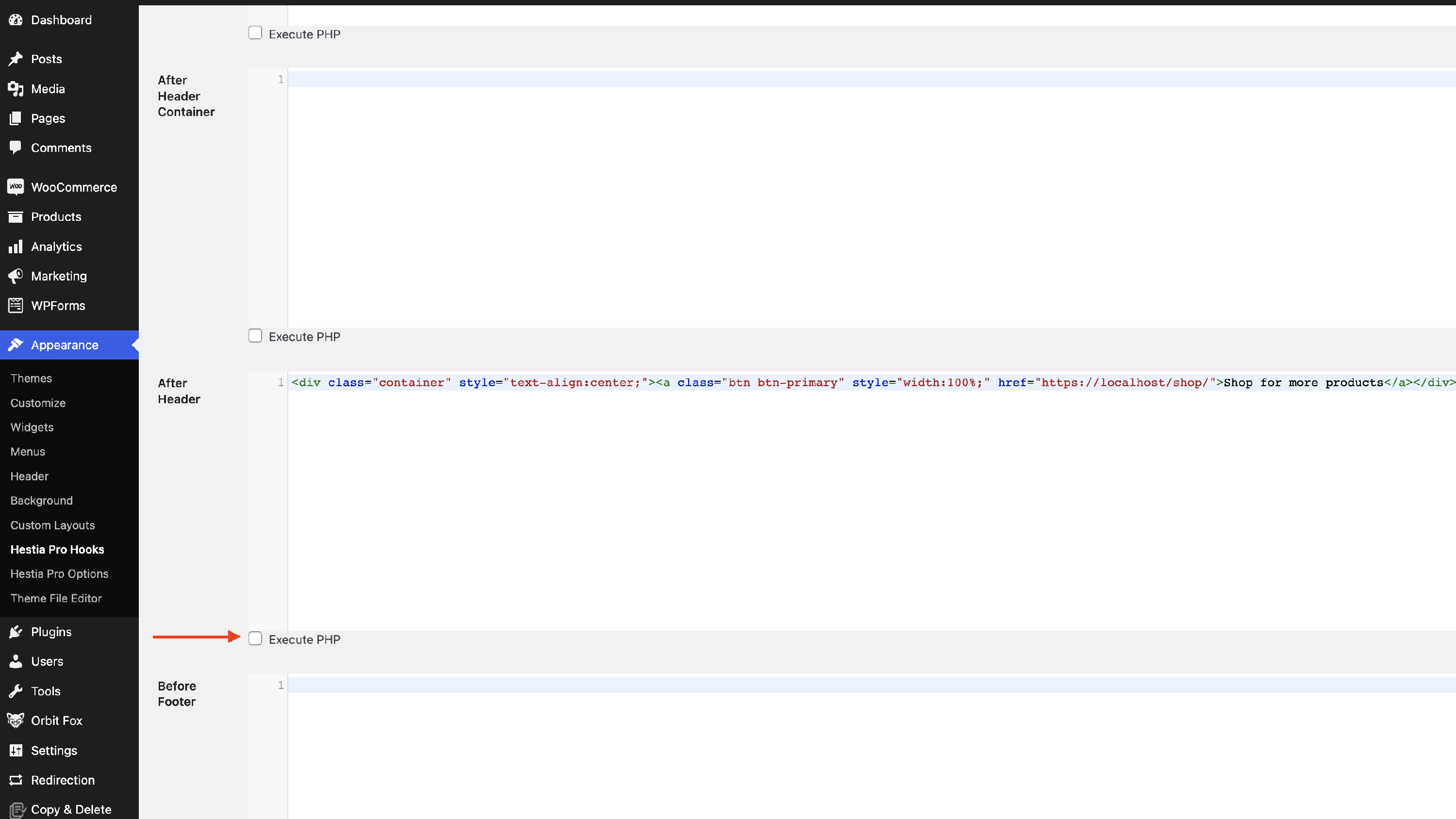The image size is (1456, 819).
Task: Open the Theme File Editor submenu item
Action: [56, 598]
